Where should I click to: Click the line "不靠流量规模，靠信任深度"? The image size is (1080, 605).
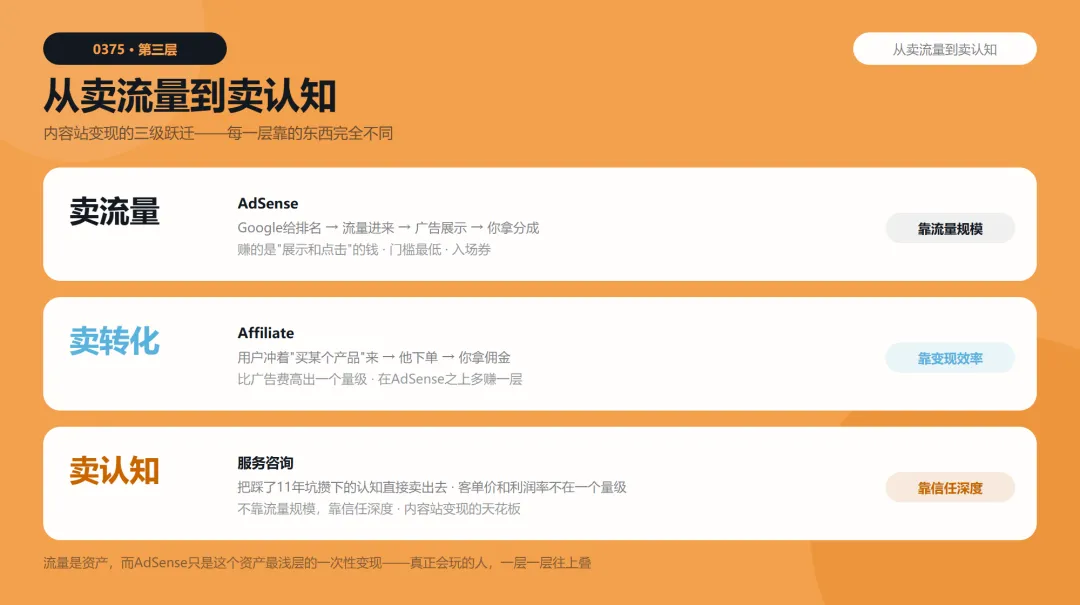coord(379,509)
